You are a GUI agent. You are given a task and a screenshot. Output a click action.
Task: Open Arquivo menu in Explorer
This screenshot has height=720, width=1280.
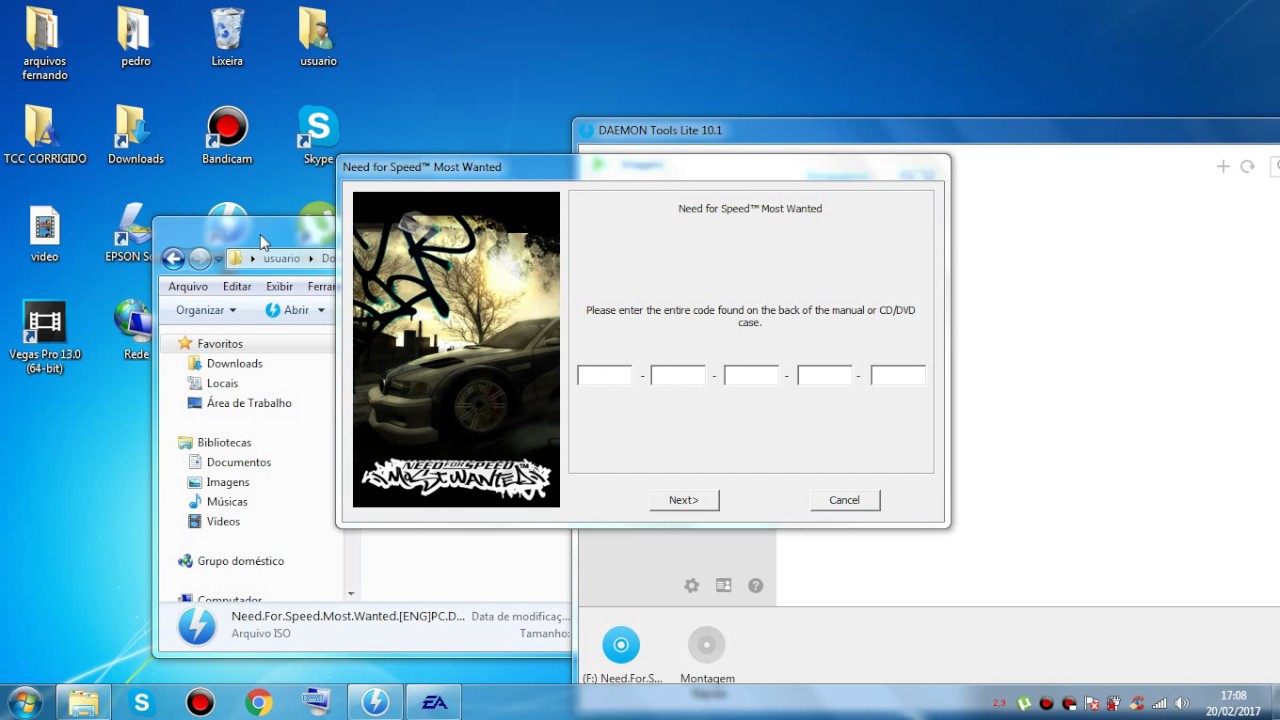(x=188, y=286)
